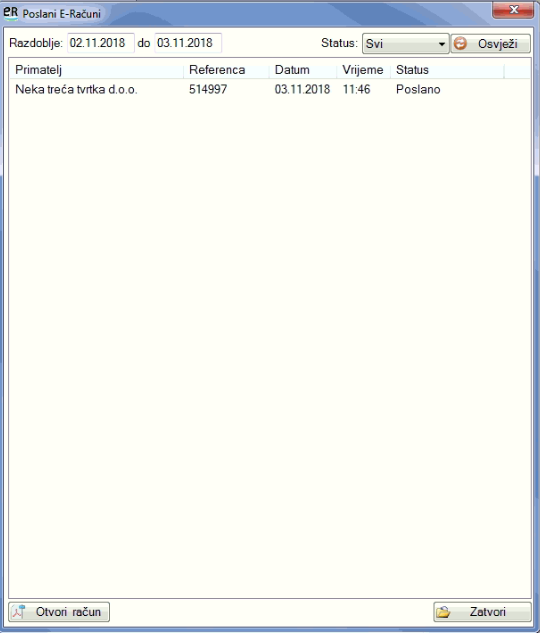Image resolution: width=540 pixels, height=633 pixels.
Task: Sort by the Status column header
Action: tap(447, 70)
